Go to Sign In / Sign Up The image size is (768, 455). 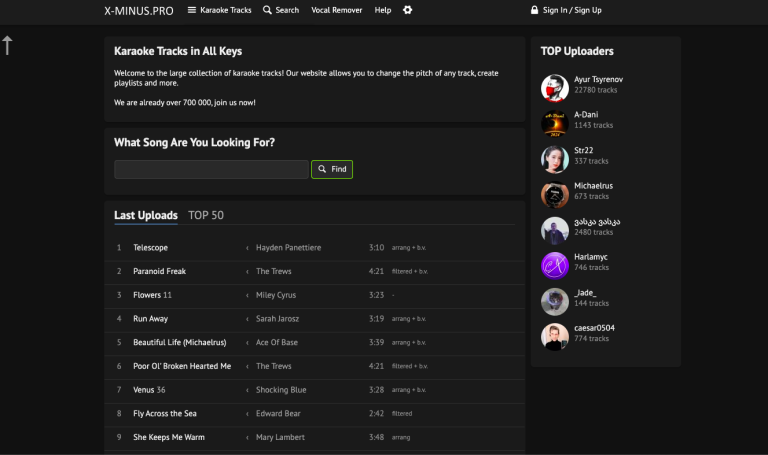[572, 10]
